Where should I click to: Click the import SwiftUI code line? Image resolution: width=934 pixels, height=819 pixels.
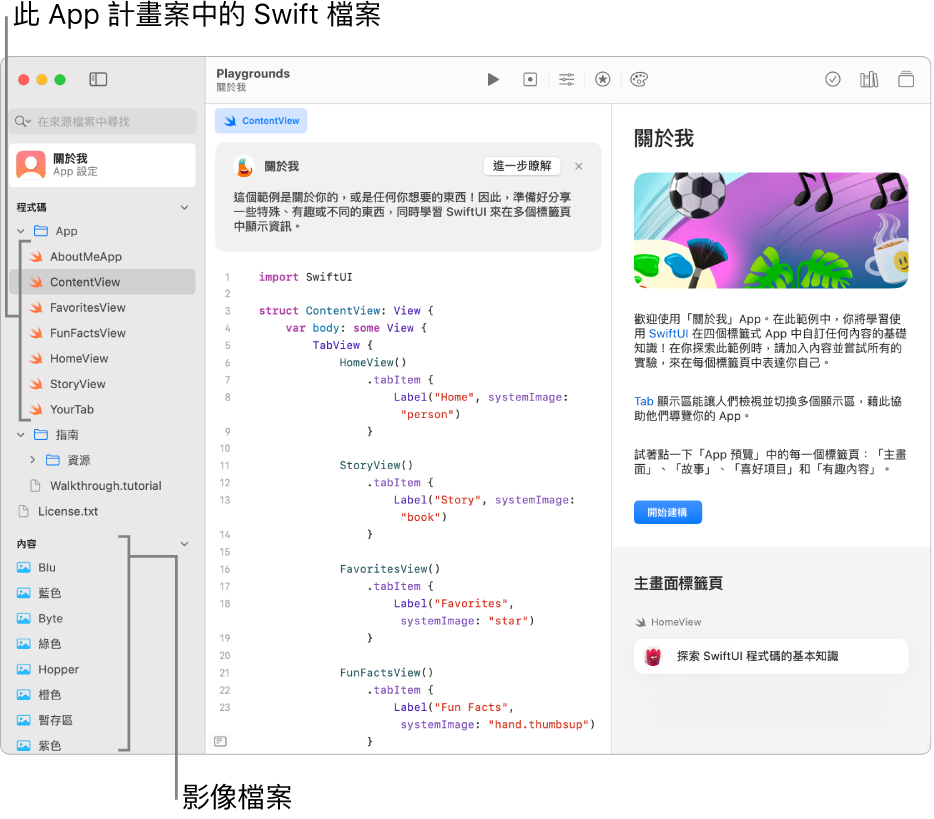[305, 277]
